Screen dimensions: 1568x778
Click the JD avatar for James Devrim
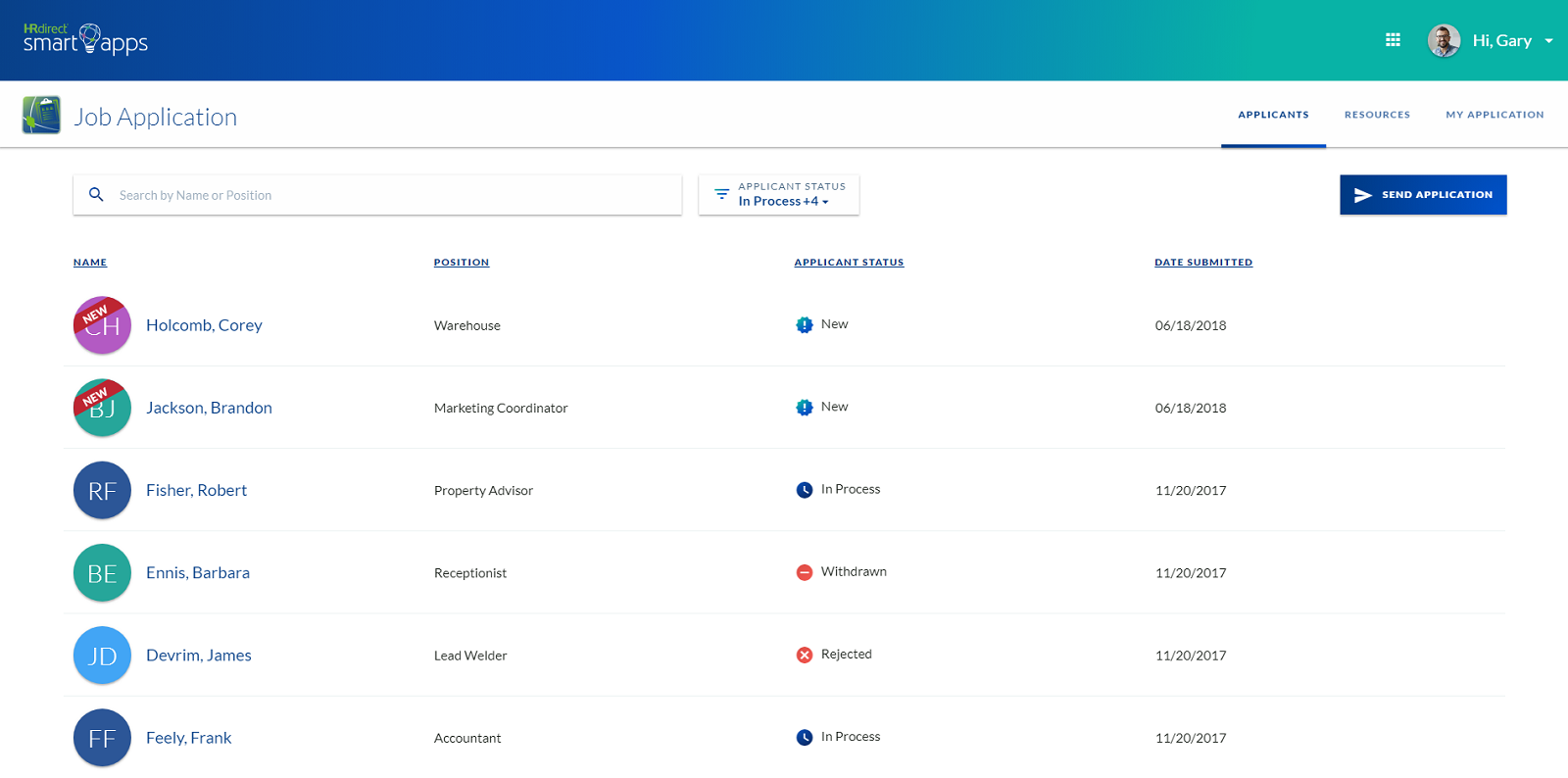[102, 656]
